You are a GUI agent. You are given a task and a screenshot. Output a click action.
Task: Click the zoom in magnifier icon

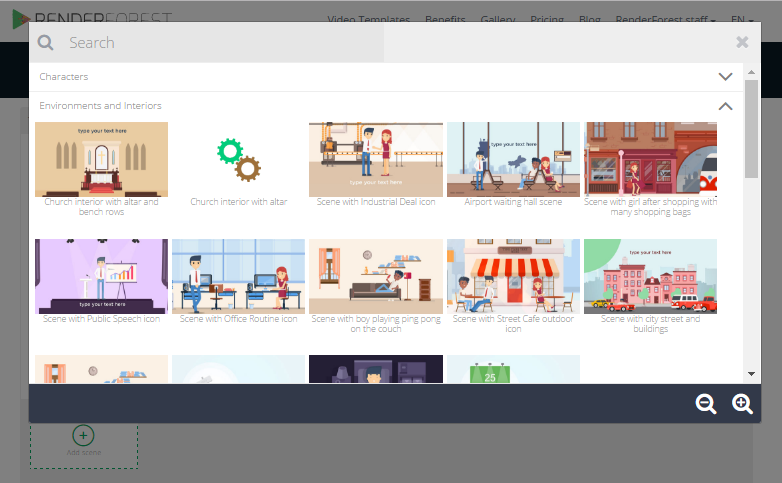(x=742, y=404)
